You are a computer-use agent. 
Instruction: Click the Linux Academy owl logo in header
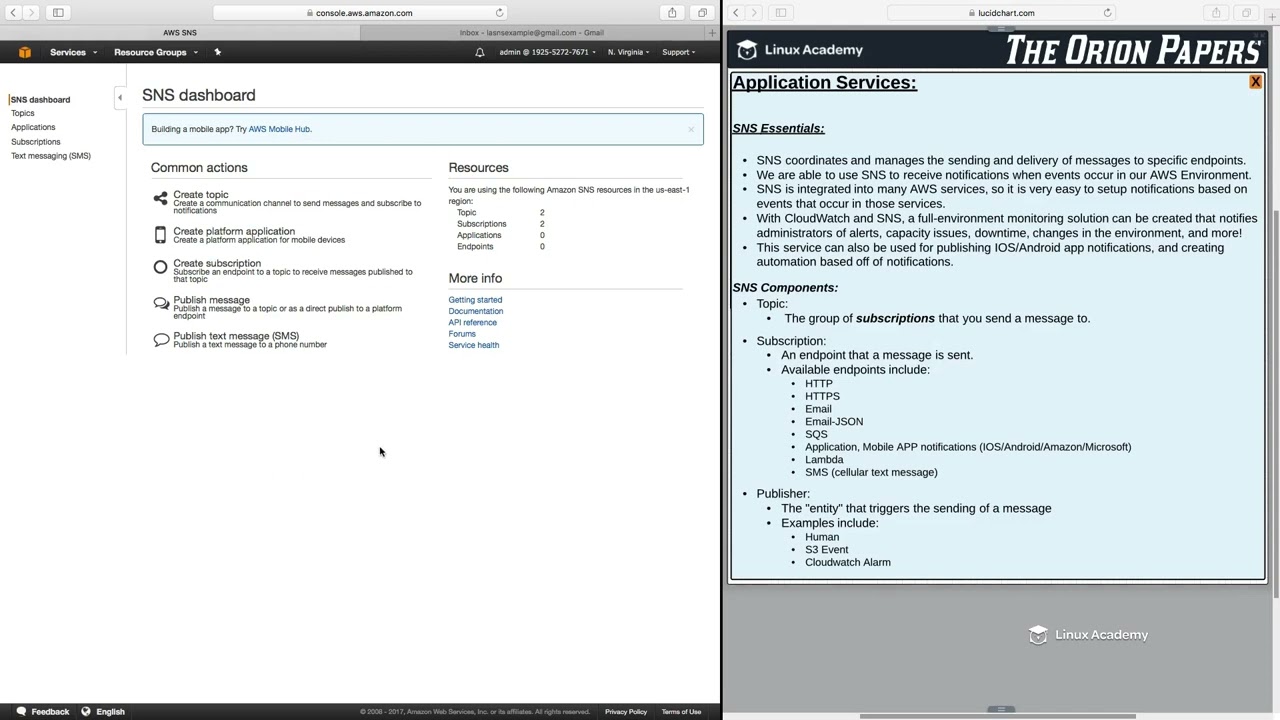pos(747,50)
